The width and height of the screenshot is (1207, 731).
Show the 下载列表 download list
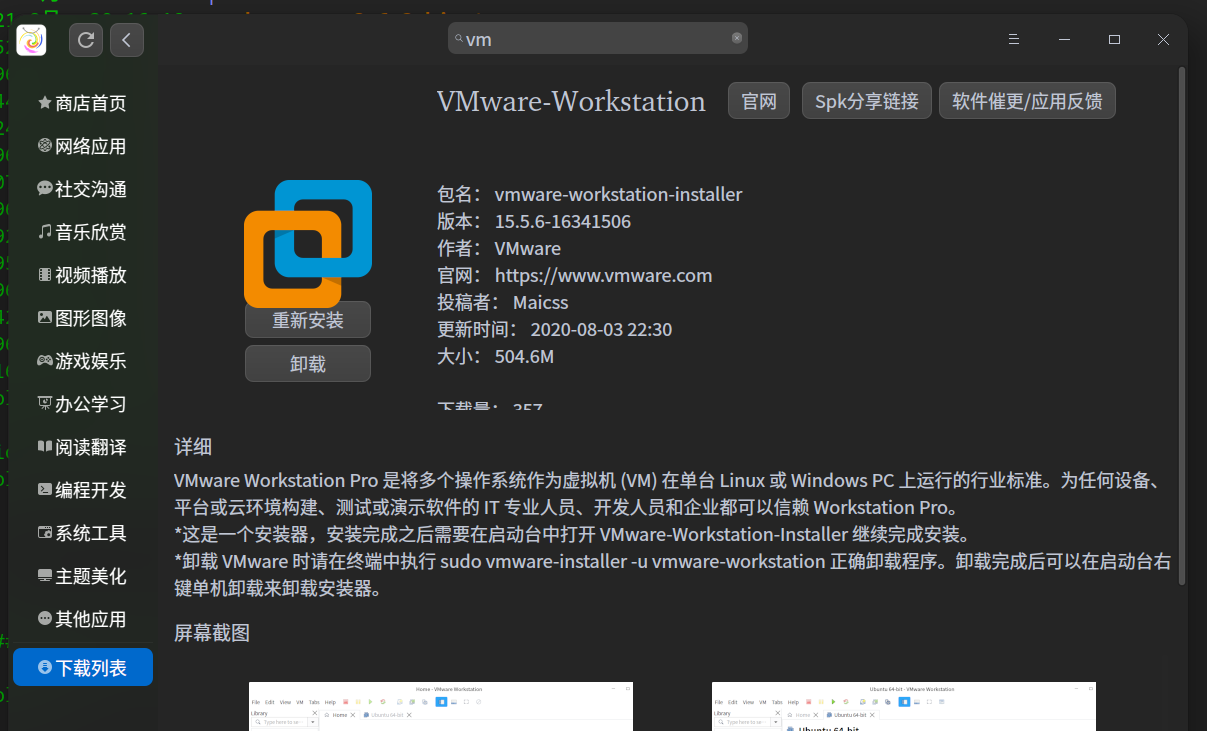tap(82, 667)
